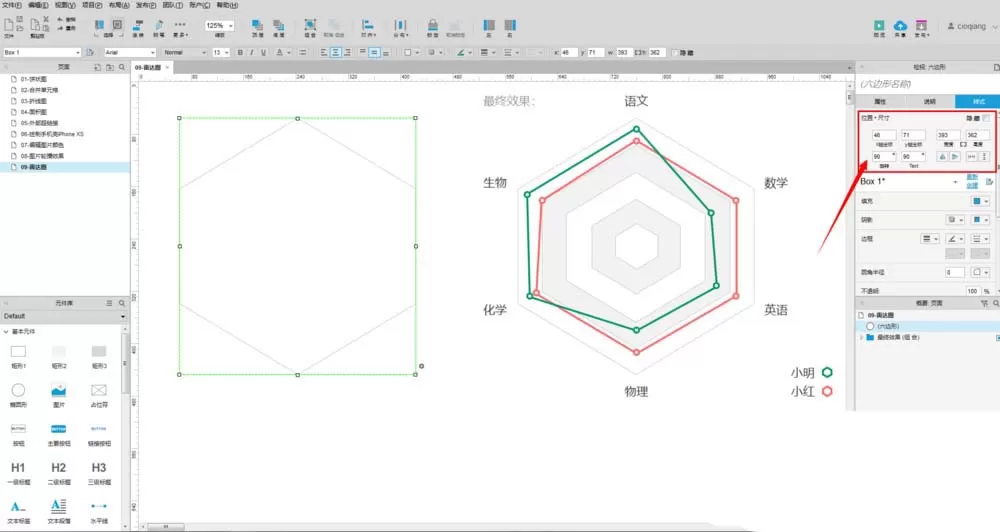Click the cloud share icon

coord(900,25)
